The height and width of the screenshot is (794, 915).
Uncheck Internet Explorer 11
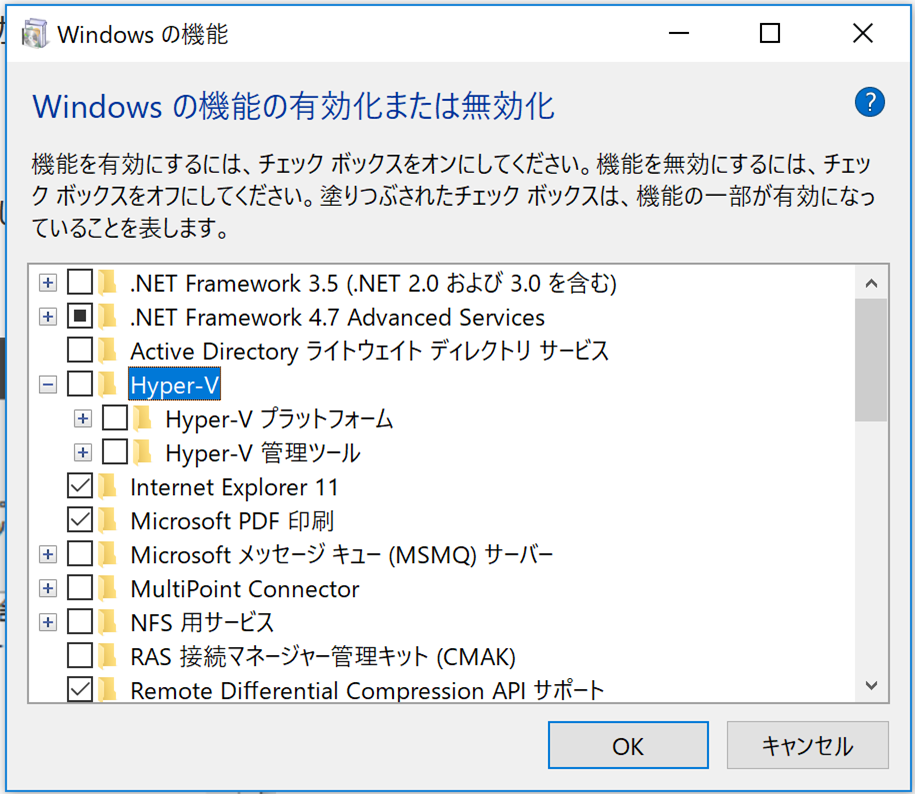[80, 487]
